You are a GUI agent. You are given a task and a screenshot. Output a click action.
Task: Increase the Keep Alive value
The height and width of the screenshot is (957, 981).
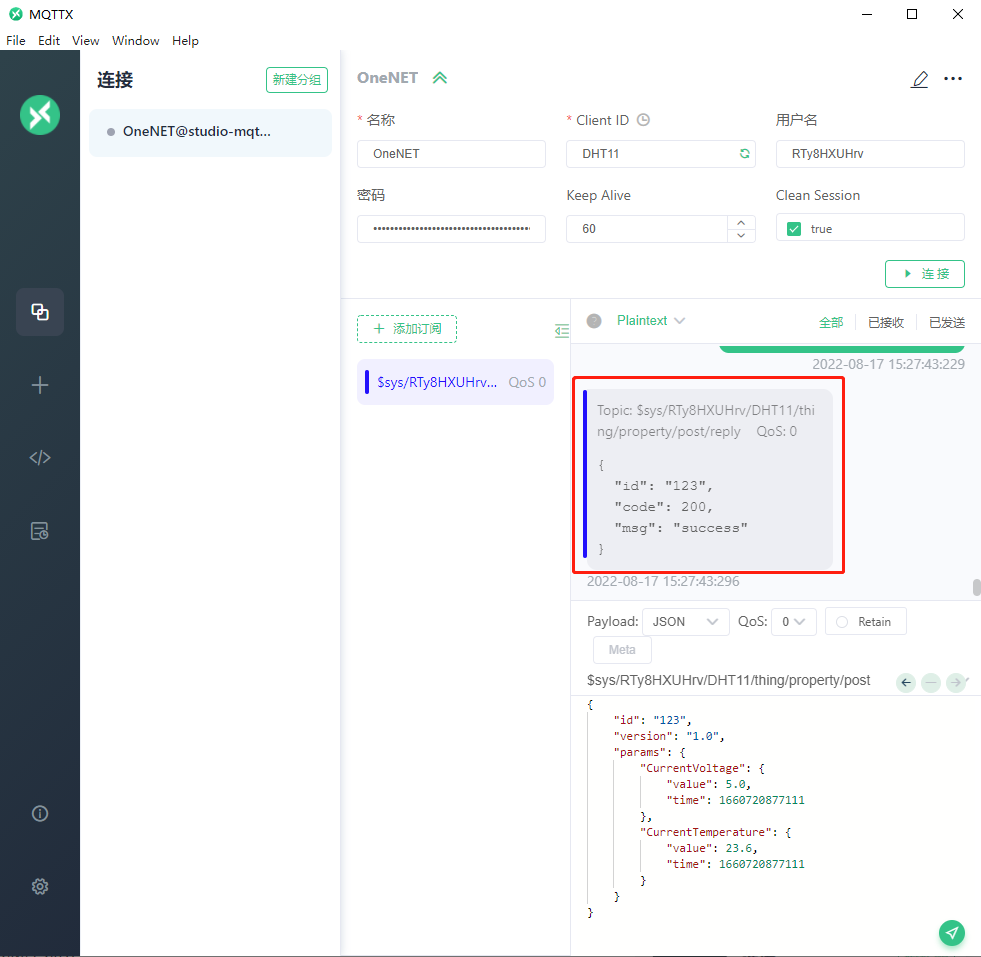[741, 223]
